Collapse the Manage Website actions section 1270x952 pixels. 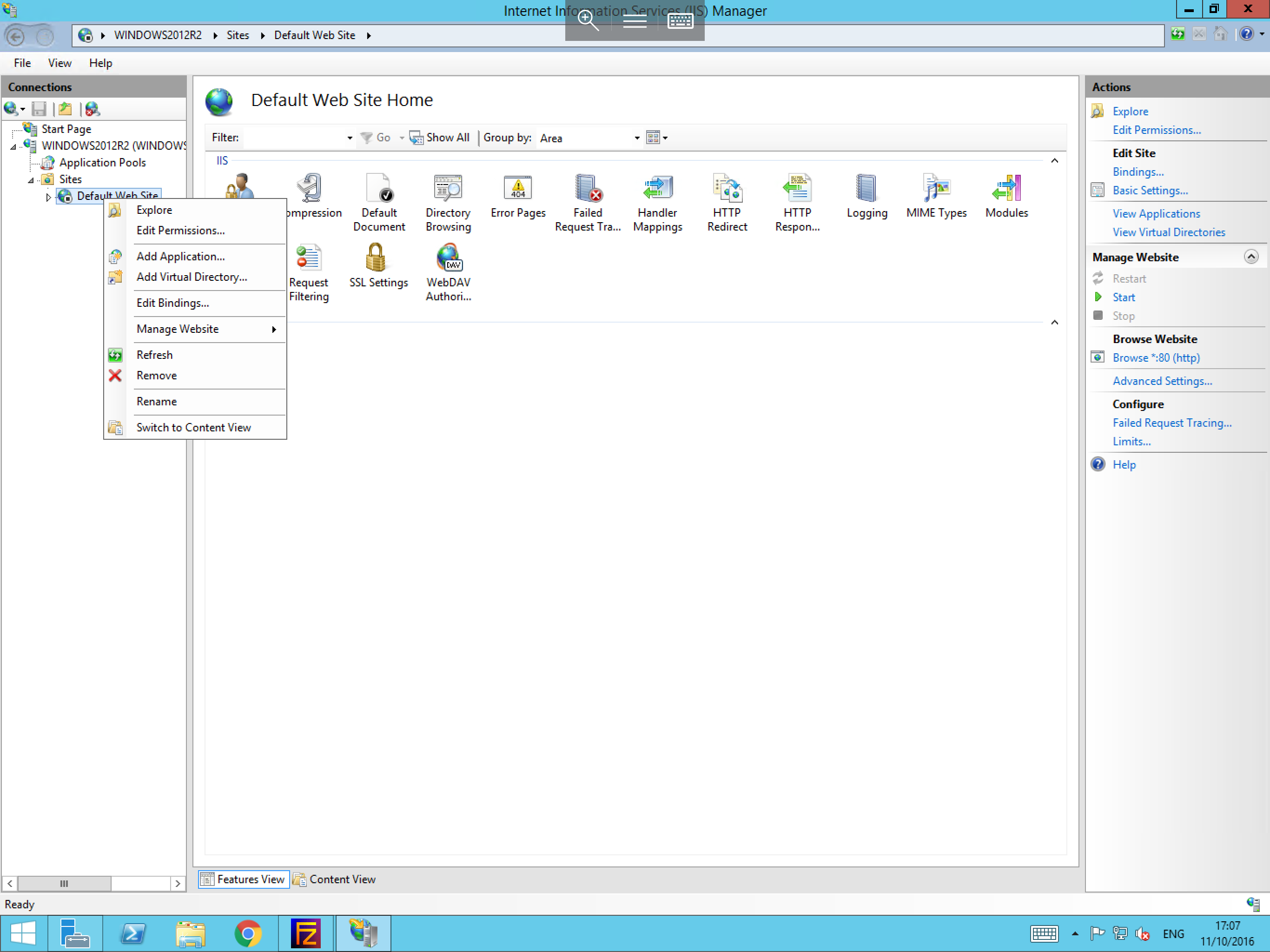pos(1251,257)
